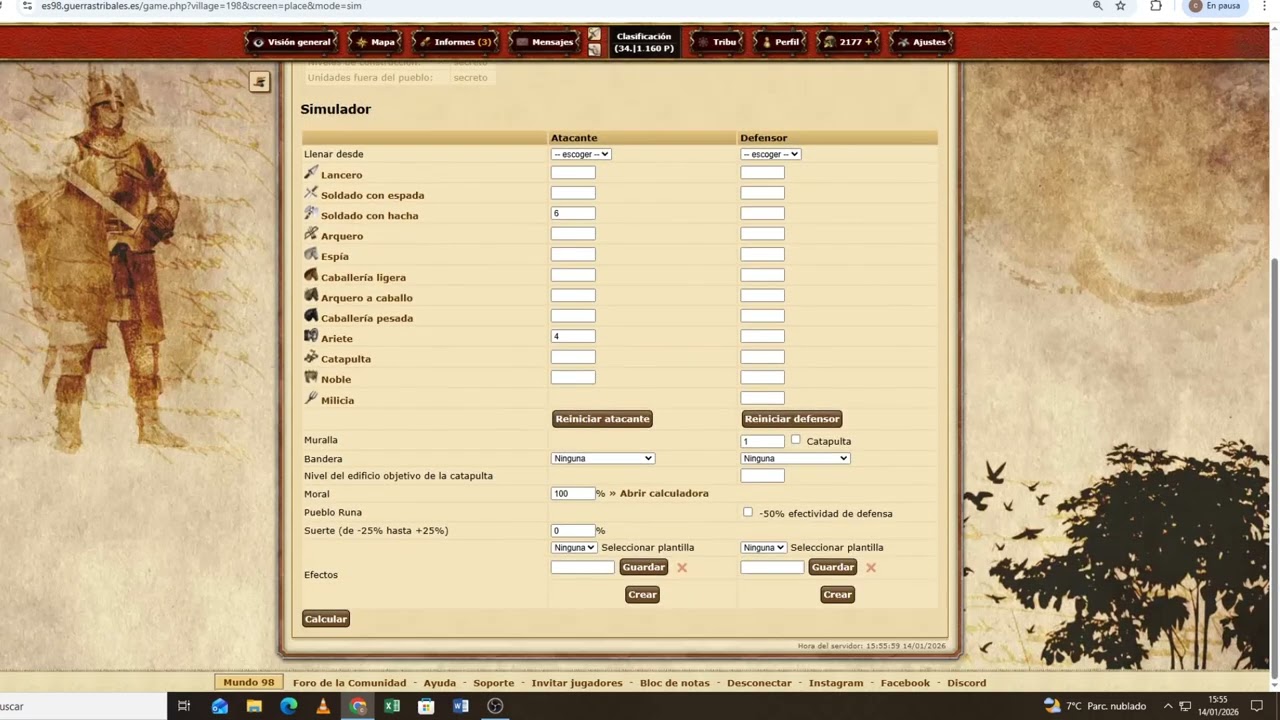
Task: Click the Reiniciar atacante button
Action: [x=603, y=419]
